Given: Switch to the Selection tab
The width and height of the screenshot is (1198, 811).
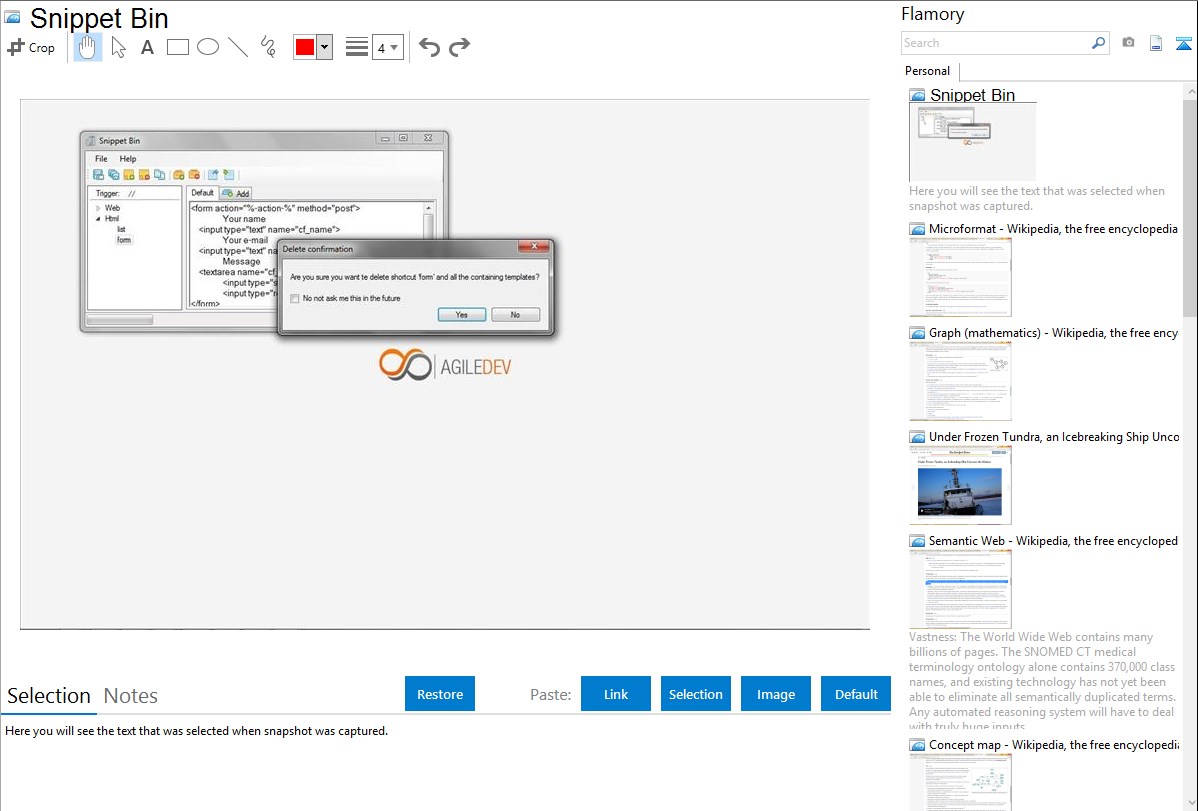Looking at the screenshot, I should (x=49, y=696).
